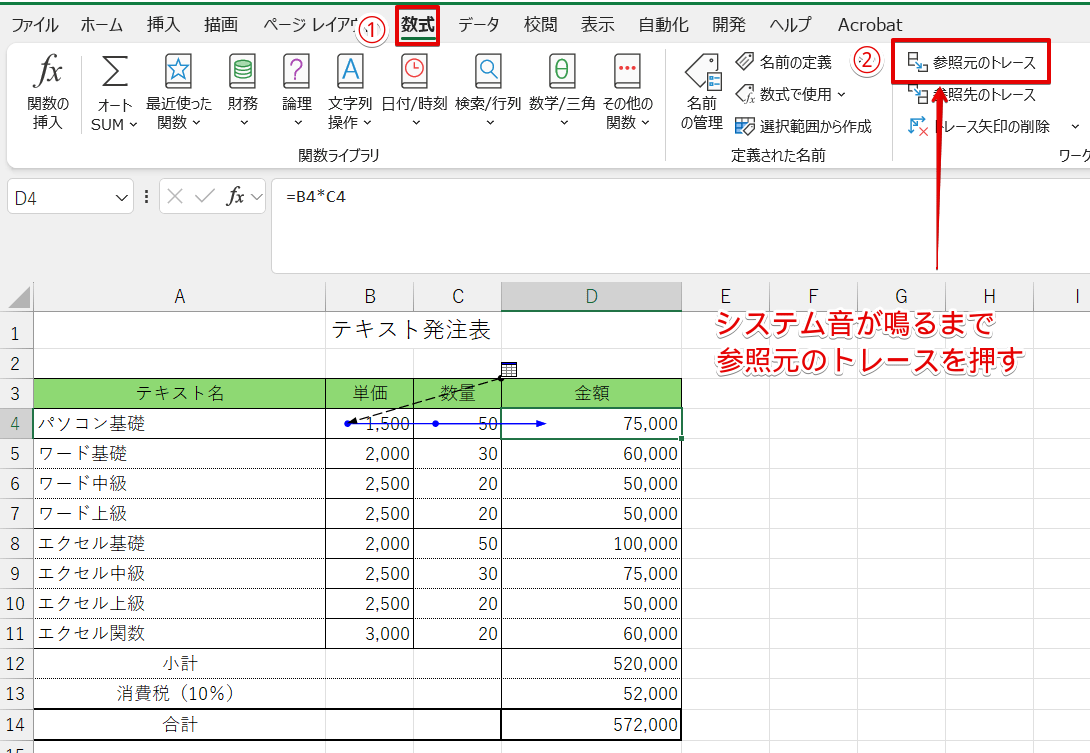
Task: Select the 100,000 amount cell
Action: click(x=592, y=544)
